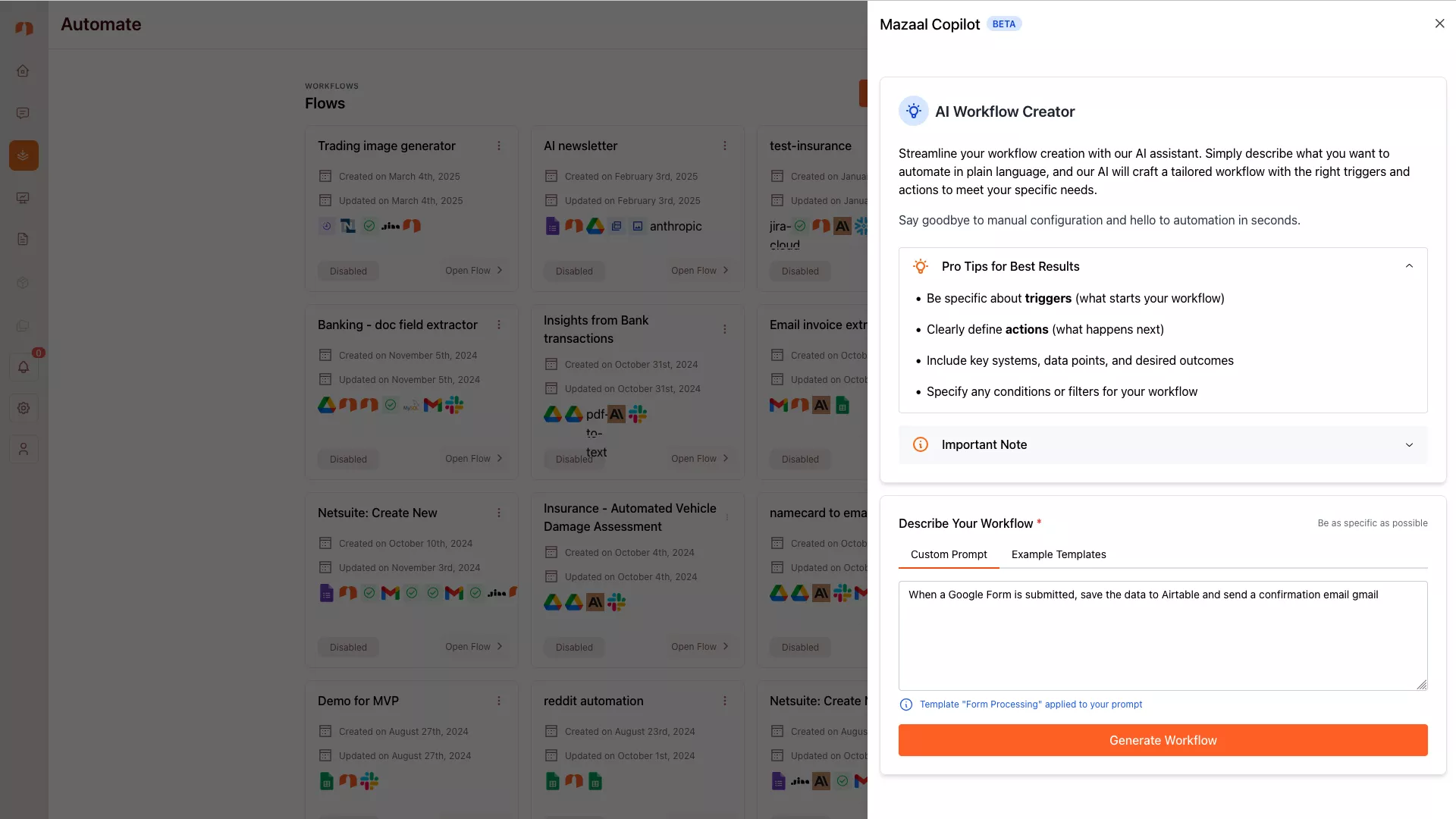Viewport: 1456px width, 819px height.
Task: Click the workflow description text area
Action: pos(1163,635)
